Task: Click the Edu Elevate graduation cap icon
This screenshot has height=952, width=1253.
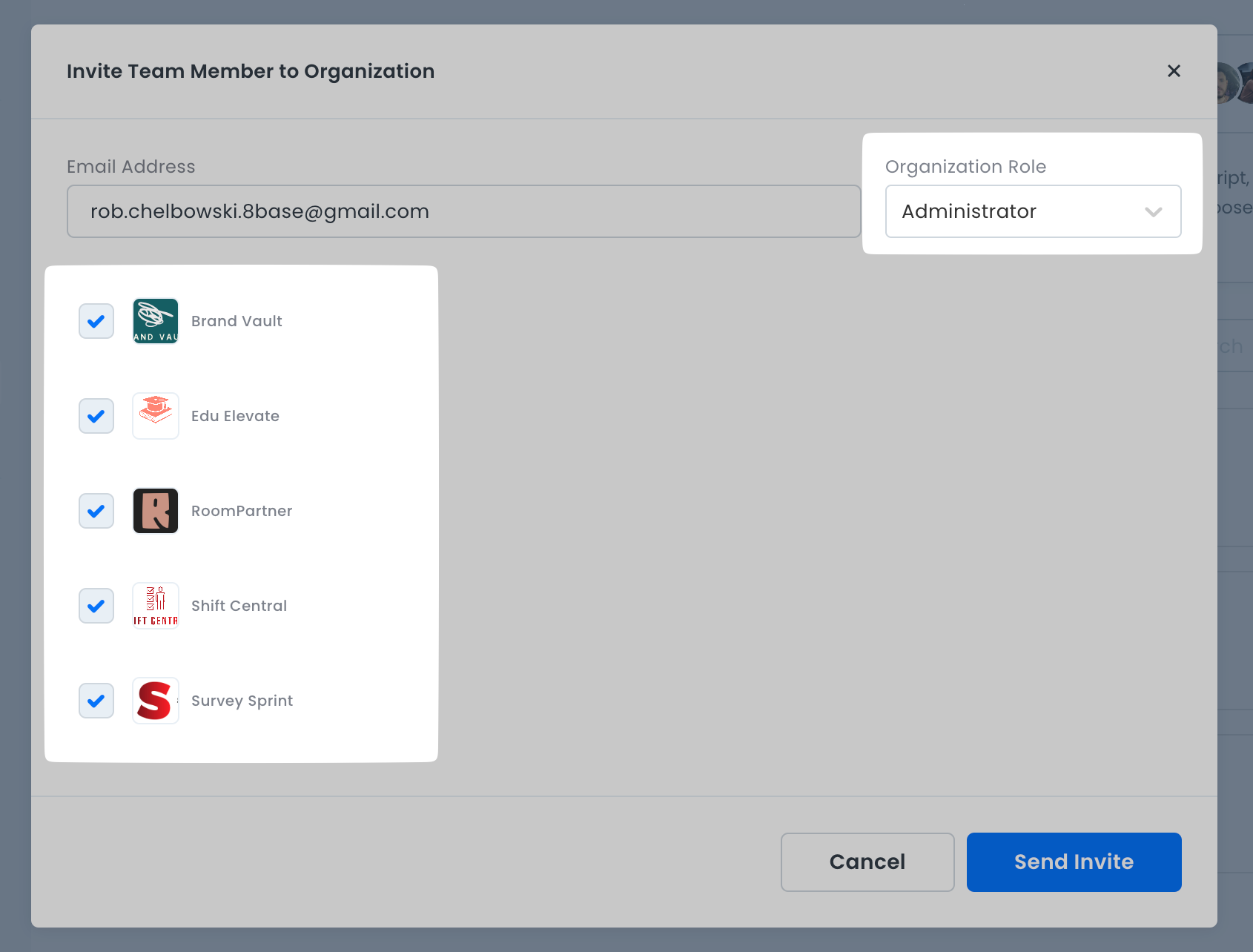Action: [x=156, y=416]
